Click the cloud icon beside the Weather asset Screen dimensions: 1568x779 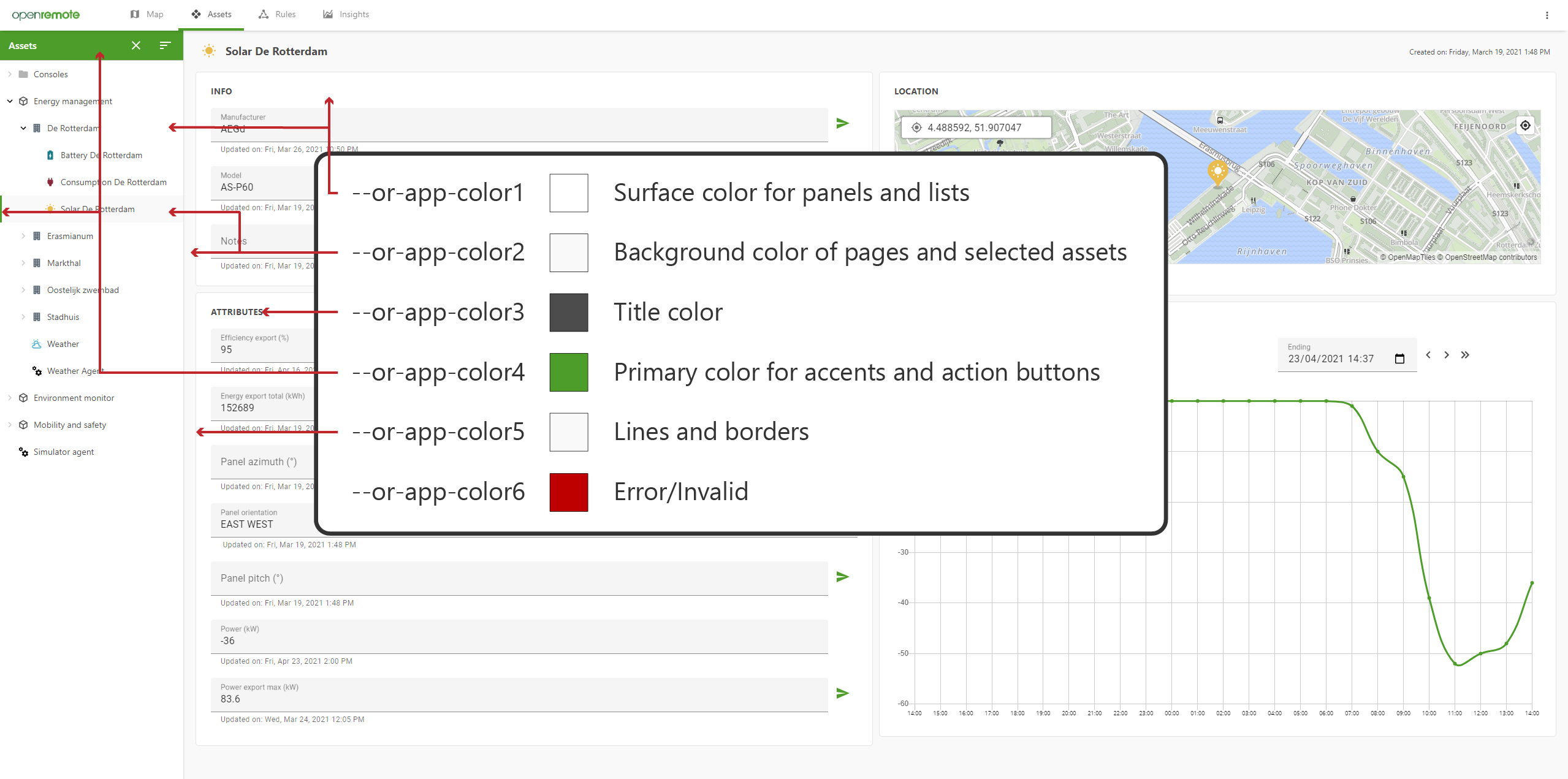[x=37, y=344]
